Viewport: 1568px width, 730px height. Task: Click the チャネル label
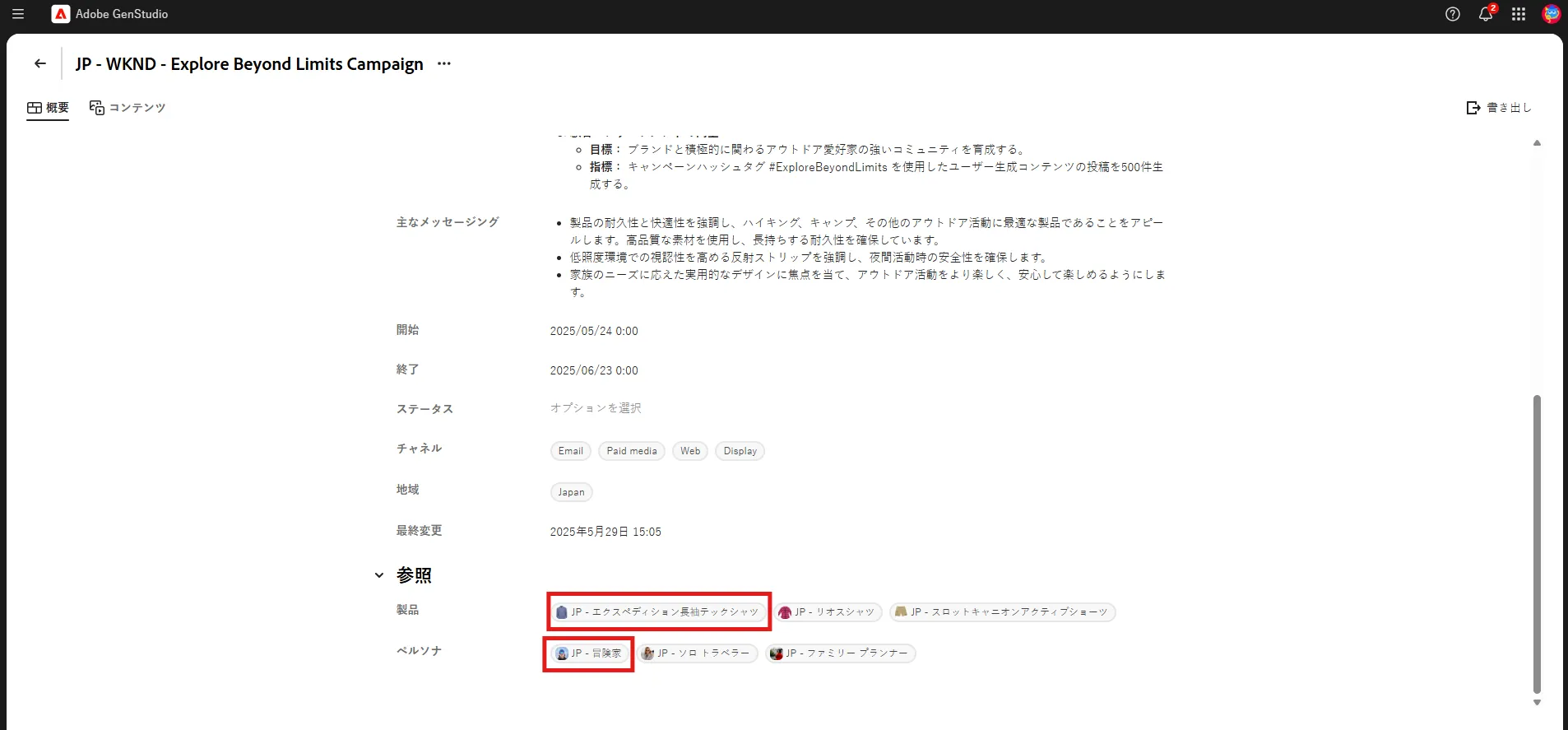[x=420, y=449]
